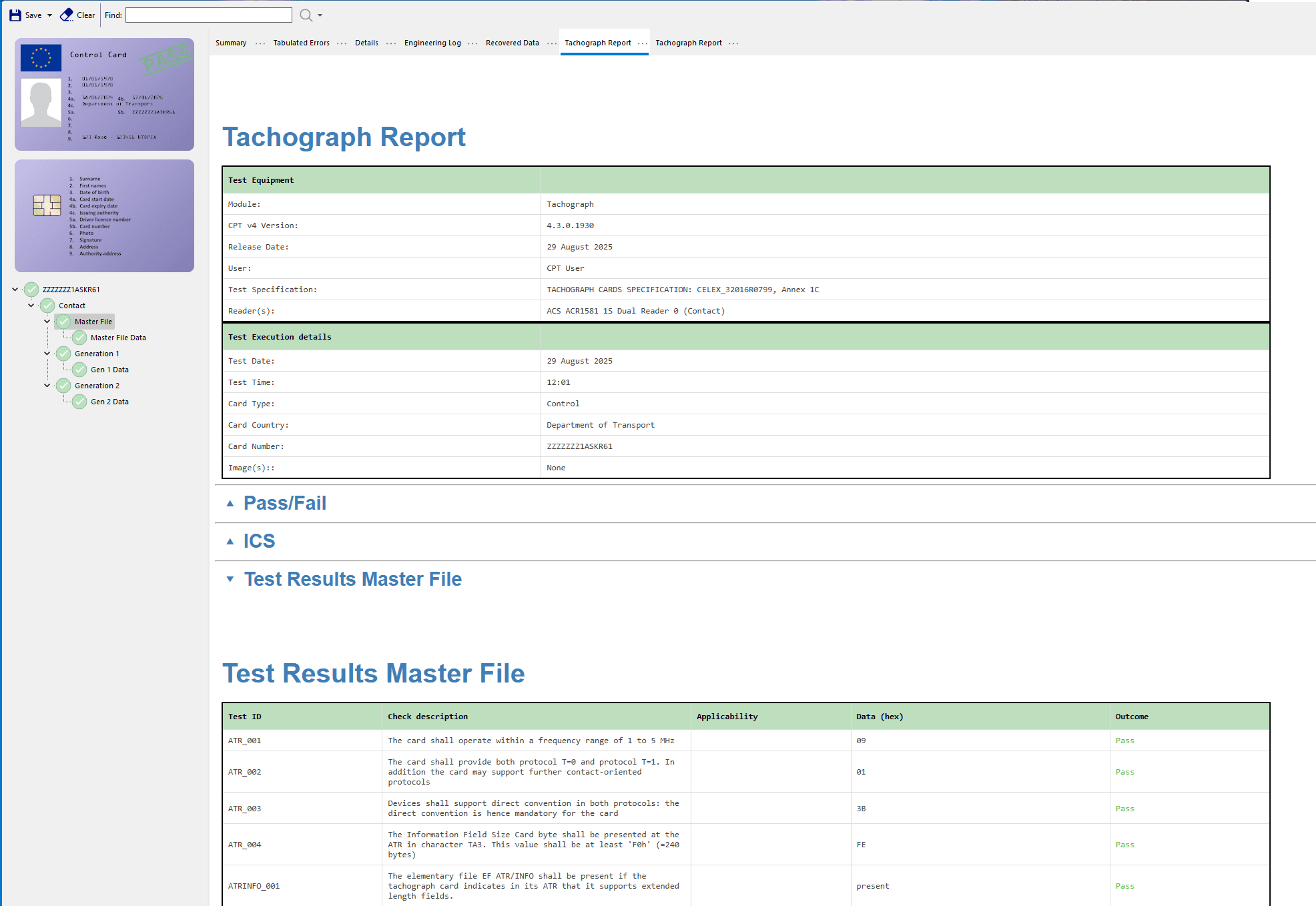Collapse the Contact tree node
This screenshot has height=906, width=1316.
click(31, 305)
